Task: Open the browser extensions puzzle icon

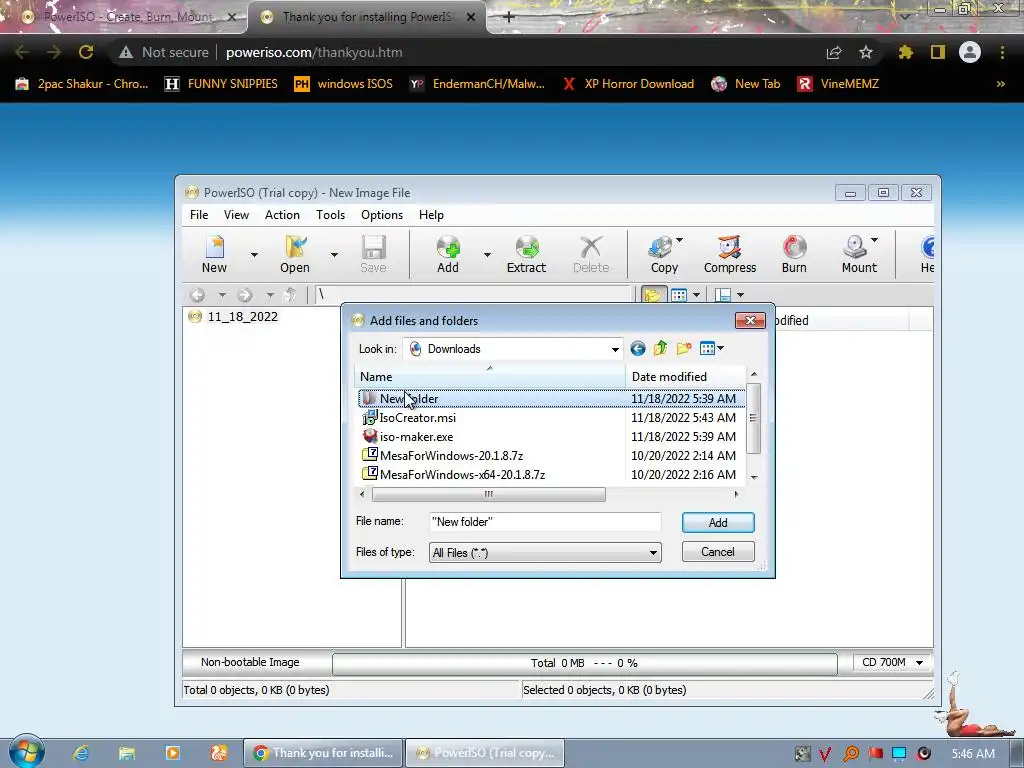Action: click(905, 52)
